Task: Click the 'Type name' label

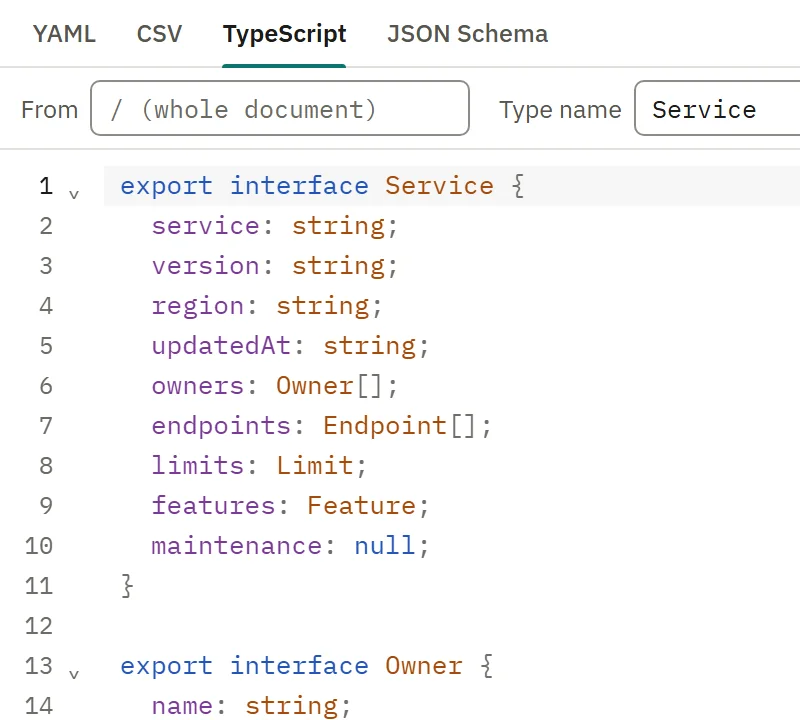Action: pos(560,110)
